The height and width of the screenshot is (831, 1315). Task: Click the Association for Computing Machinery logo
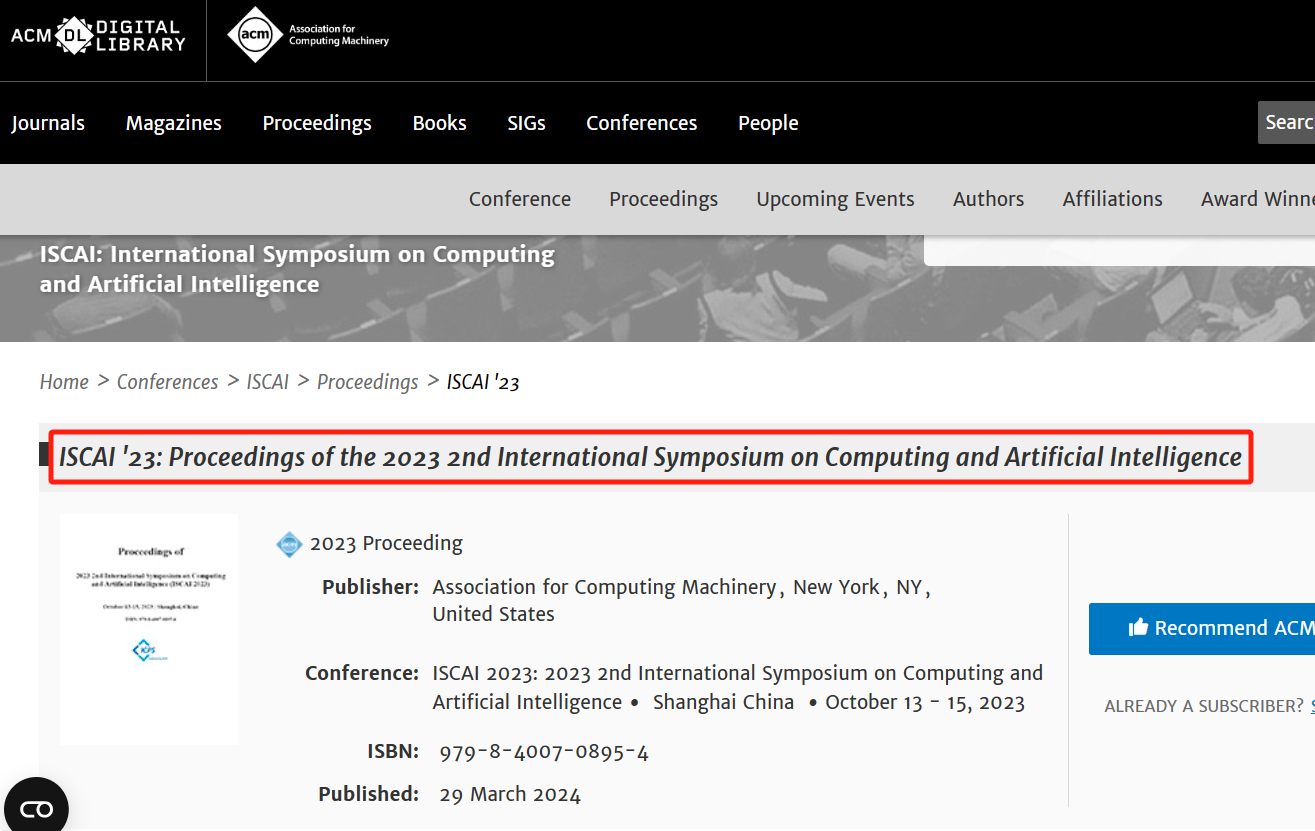click(x=308, y=36)
